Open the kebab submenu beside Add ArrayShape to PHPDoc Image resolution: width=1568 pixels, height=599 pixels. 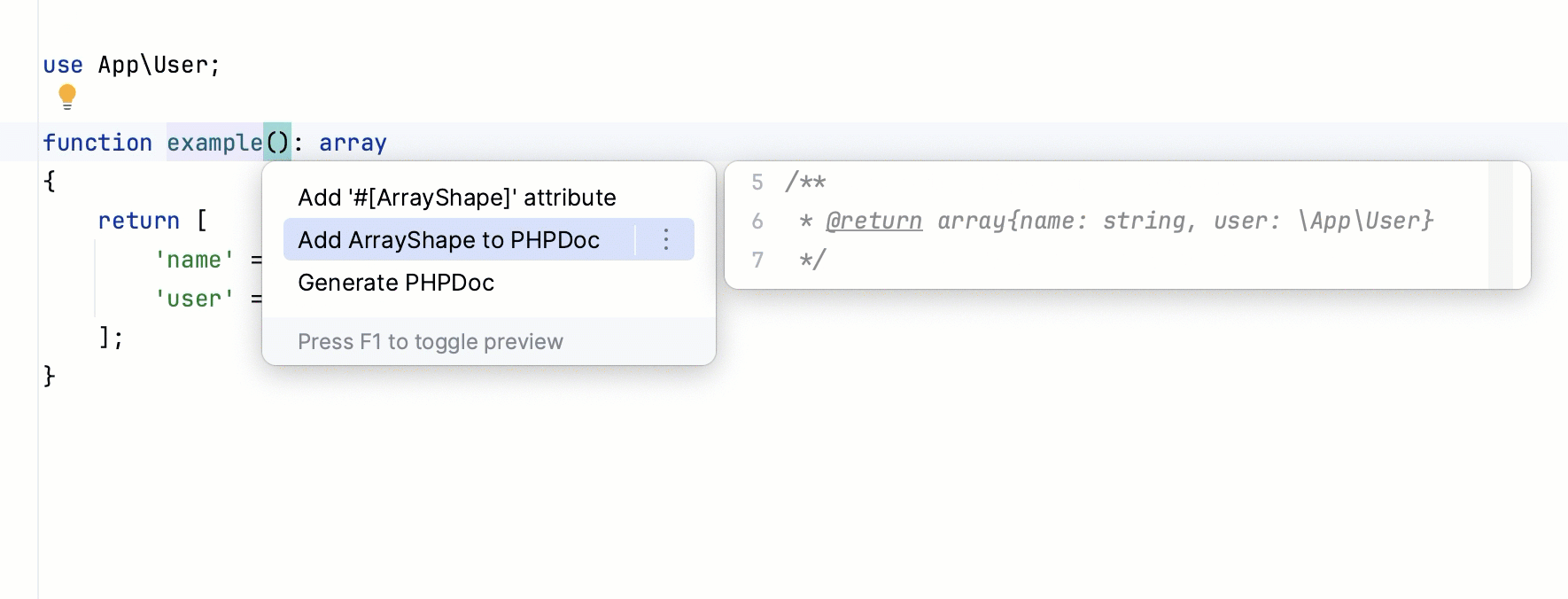pyautogui.click(x=665, y=239)
